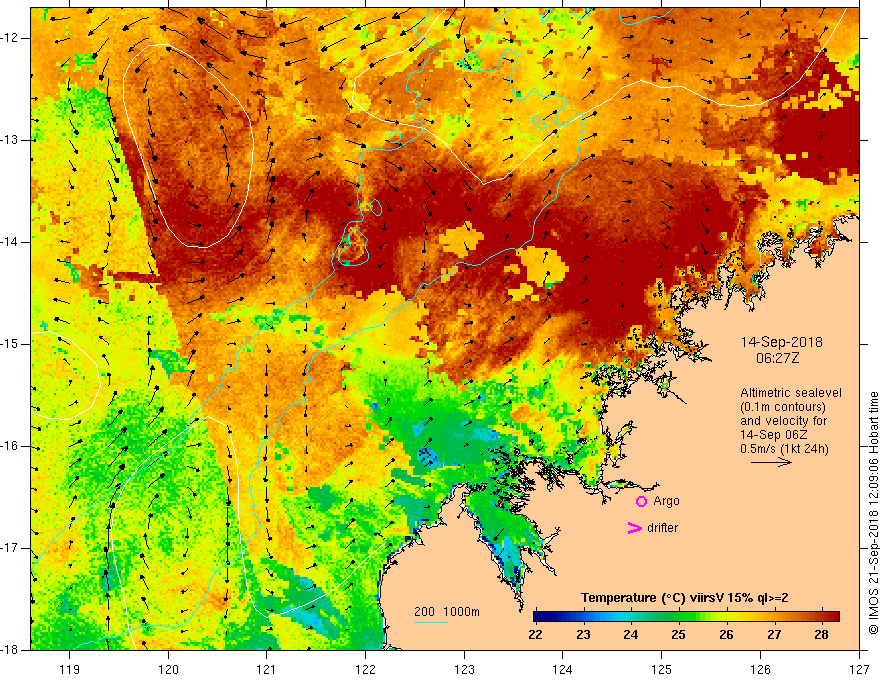Click the 0.5m/s velocity reference arrow

[772, 462]
